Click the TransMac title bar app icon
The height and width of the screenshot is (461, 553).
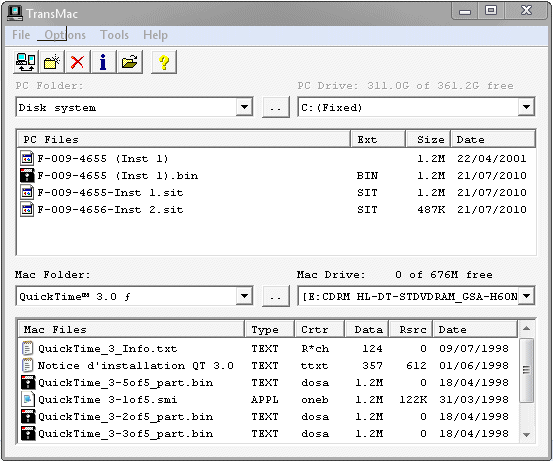point(15,13)
